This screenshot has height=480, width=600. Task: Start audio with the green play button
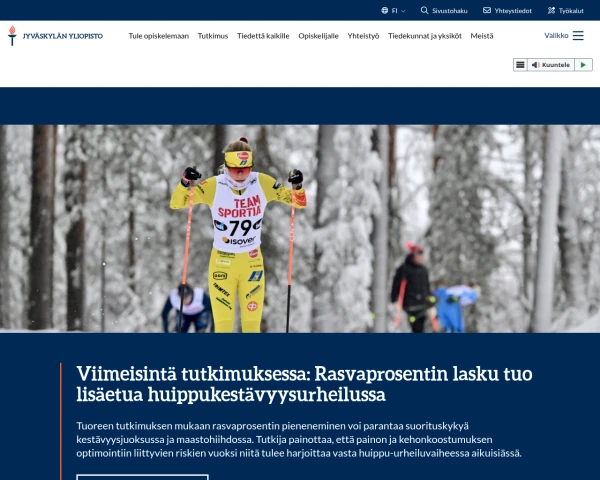coord(583,65)
